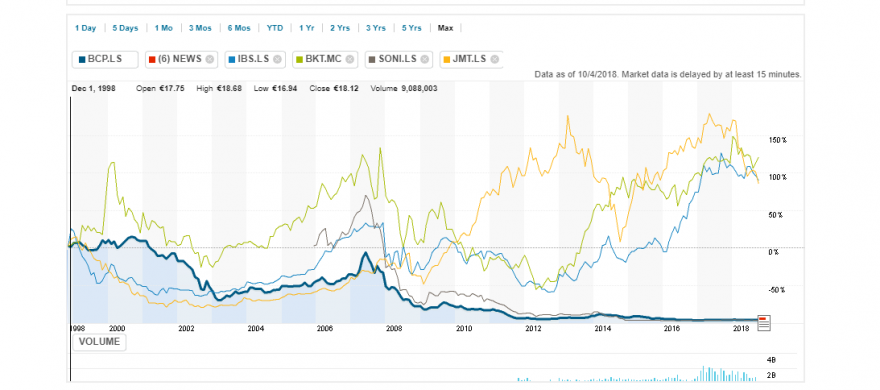This screenshot has height=390, width=880.
Task: Remove BKT.MC comparison via its x icon
Action: 350,59
